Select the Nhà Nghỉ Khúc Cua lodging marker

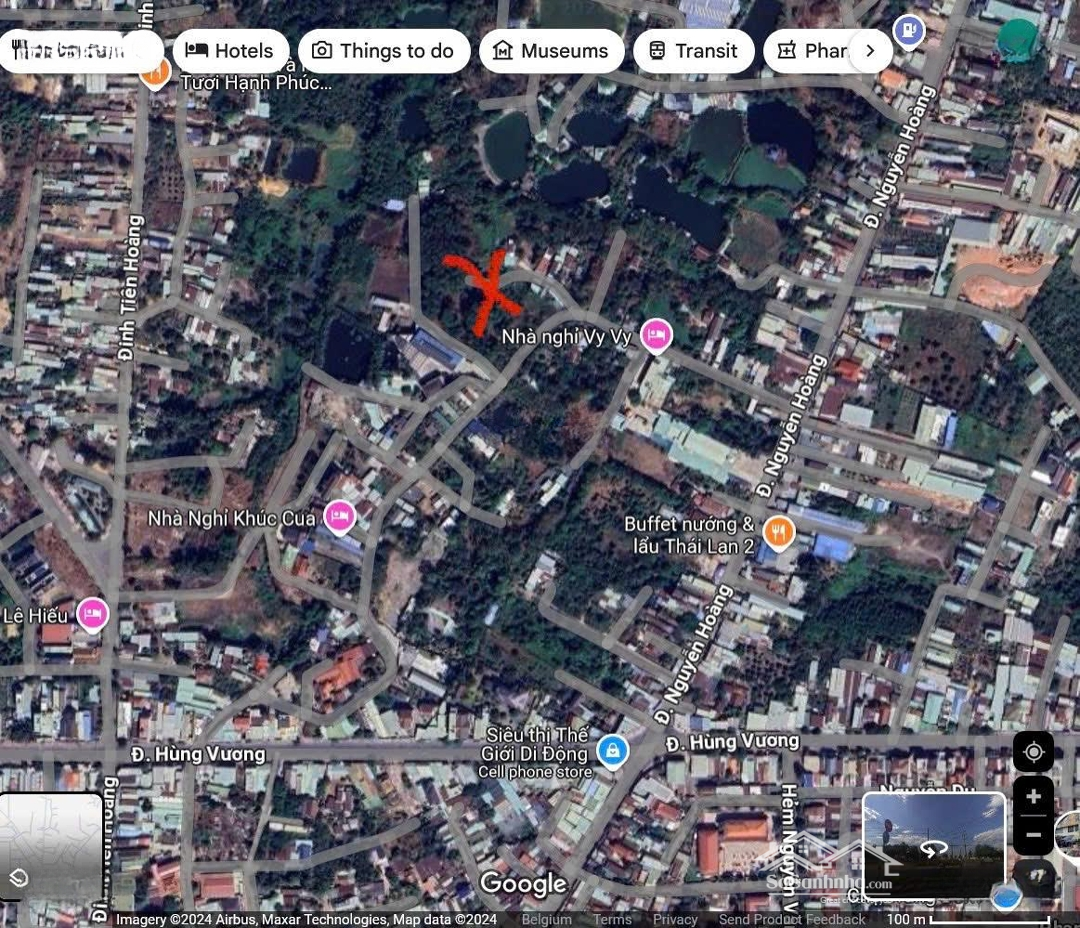340,517
